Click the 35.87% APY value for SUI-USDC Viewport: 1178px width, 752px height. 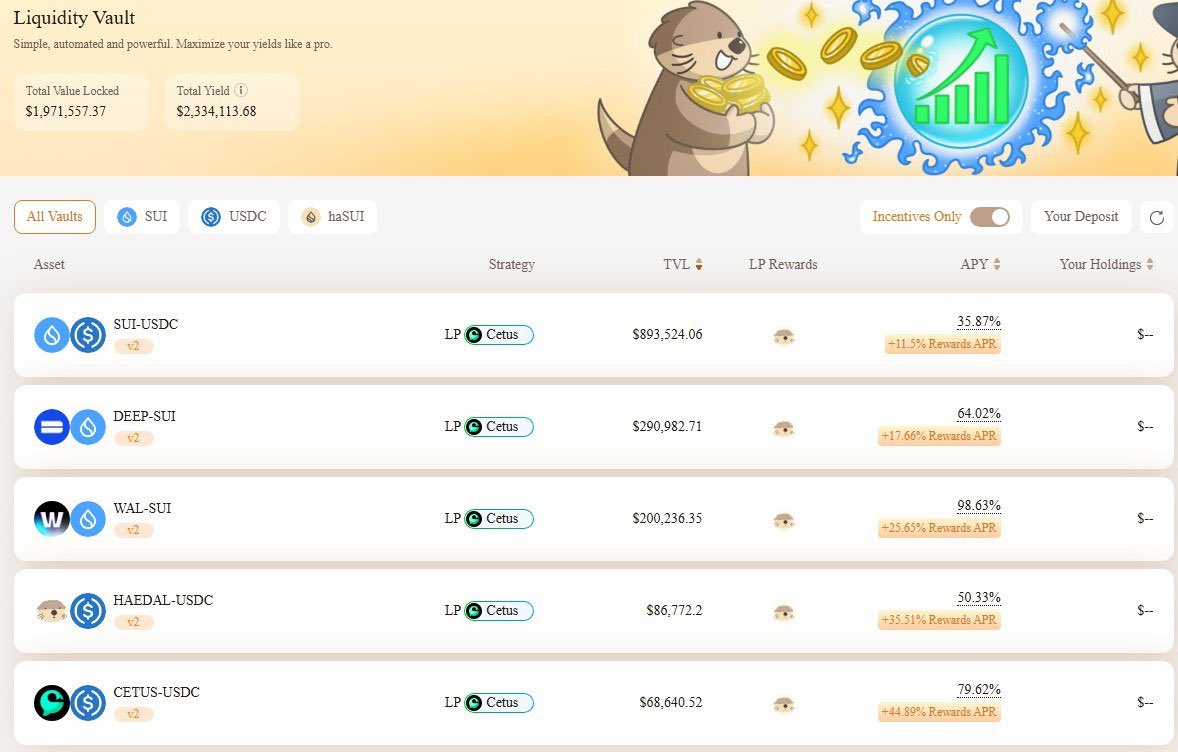(x=978, y=321)
